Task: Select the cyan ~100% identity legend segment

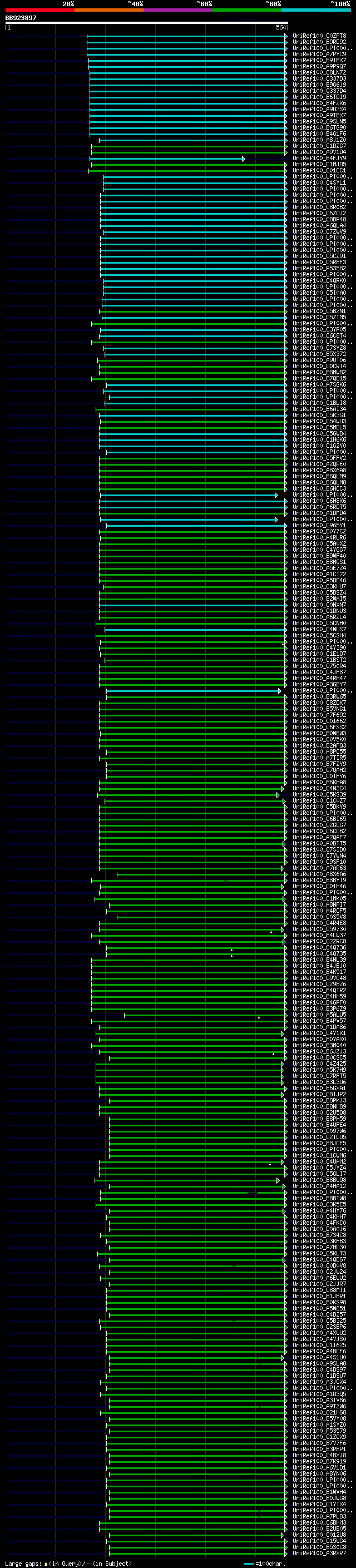Action: tap(316, 10)
